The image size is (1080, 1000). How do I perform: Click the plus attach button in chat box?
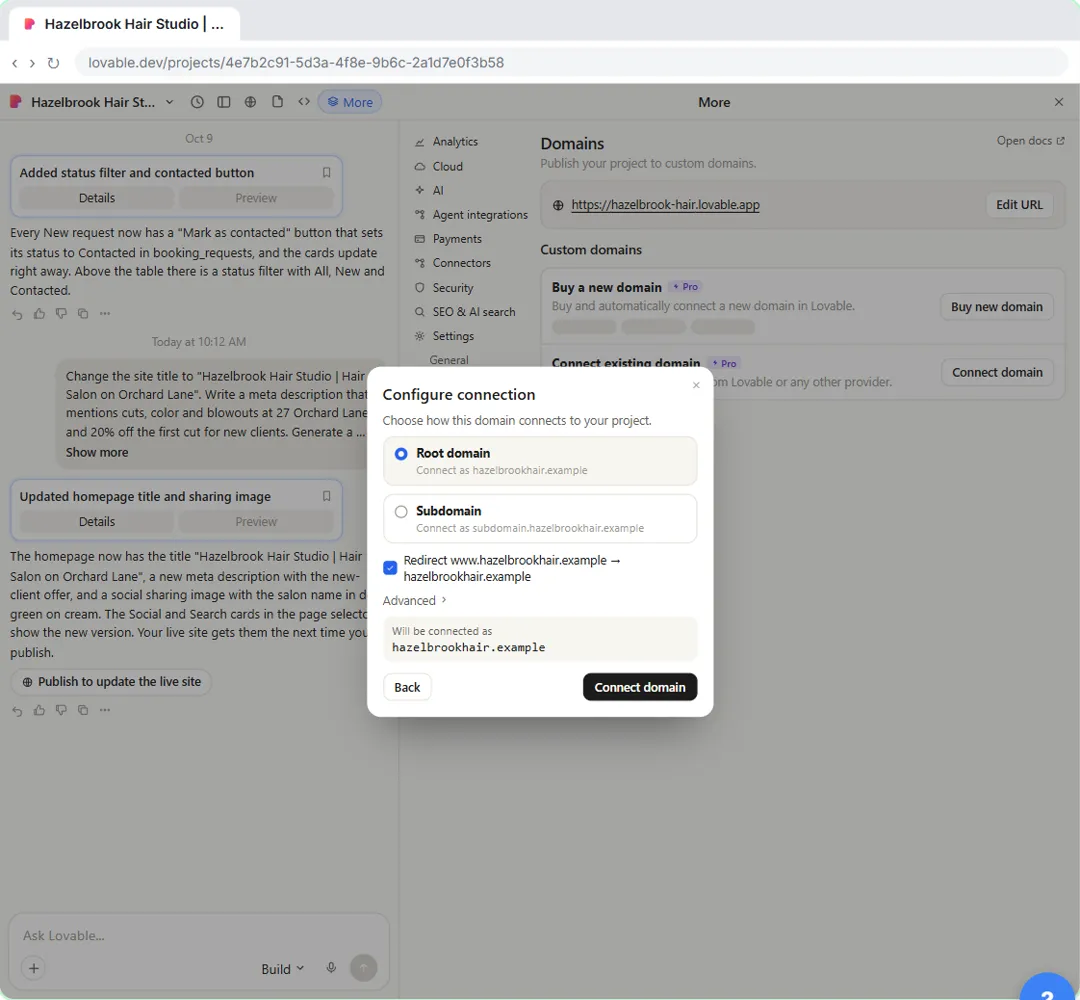[34, 968]
